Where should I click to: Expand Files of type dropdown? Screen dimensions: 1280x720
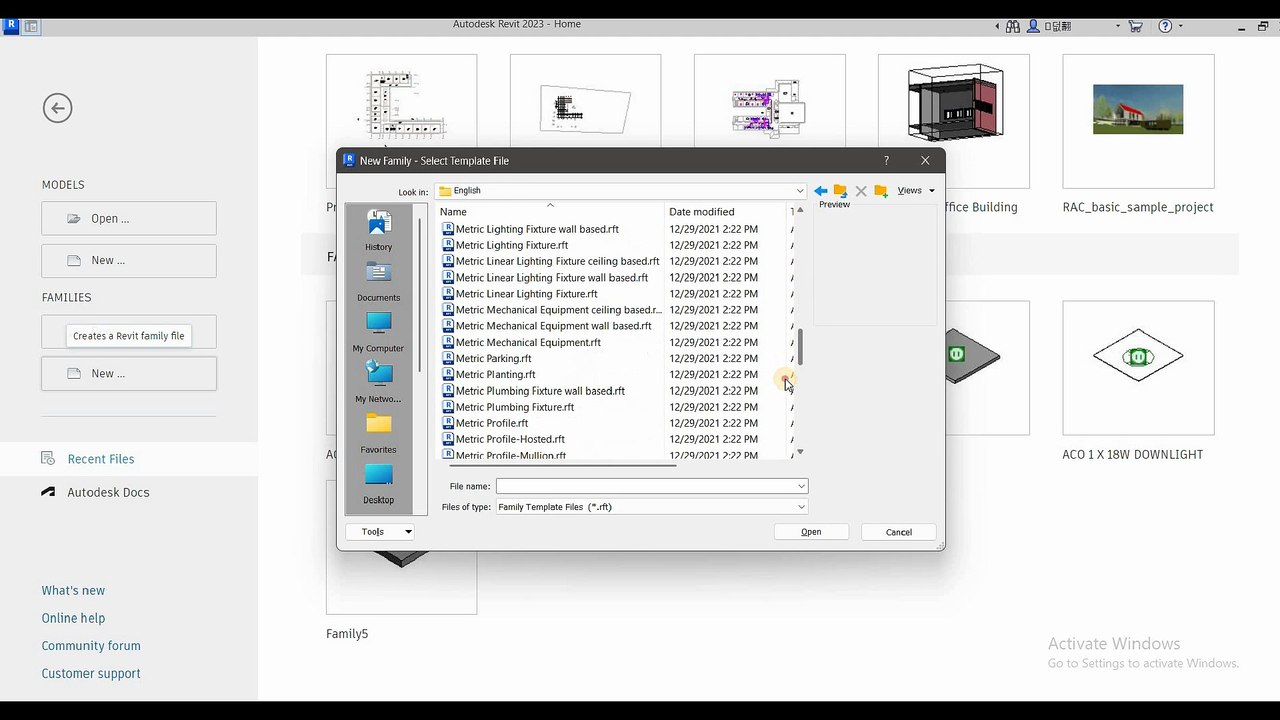(801, 507)
